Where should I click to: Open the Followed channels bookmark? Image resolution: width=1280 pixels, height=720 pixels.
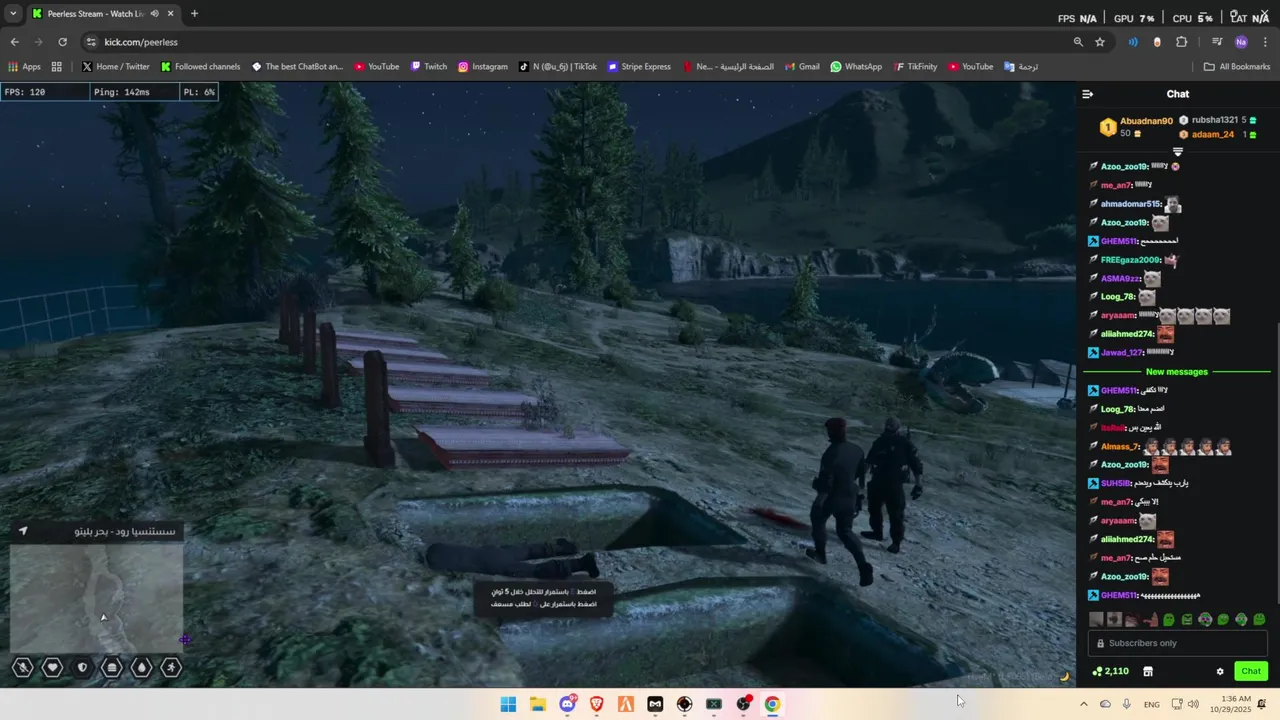tap(200, 67)
